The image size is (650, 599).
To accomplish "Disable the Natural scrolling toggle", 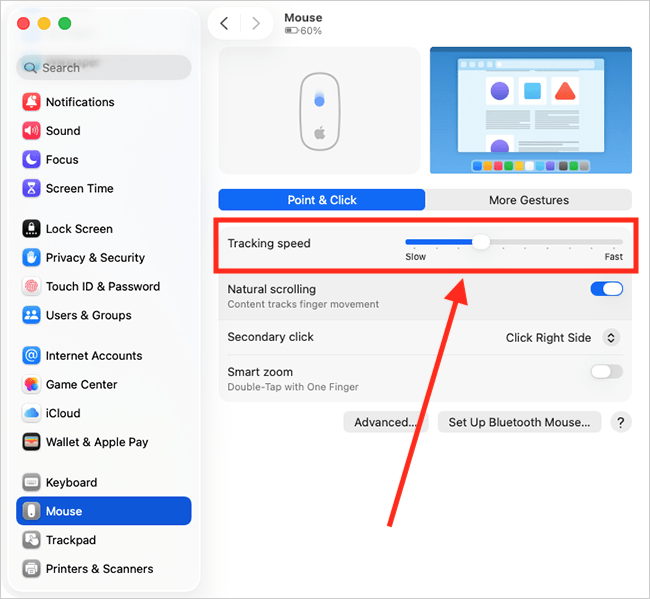I will pos(606,289).
